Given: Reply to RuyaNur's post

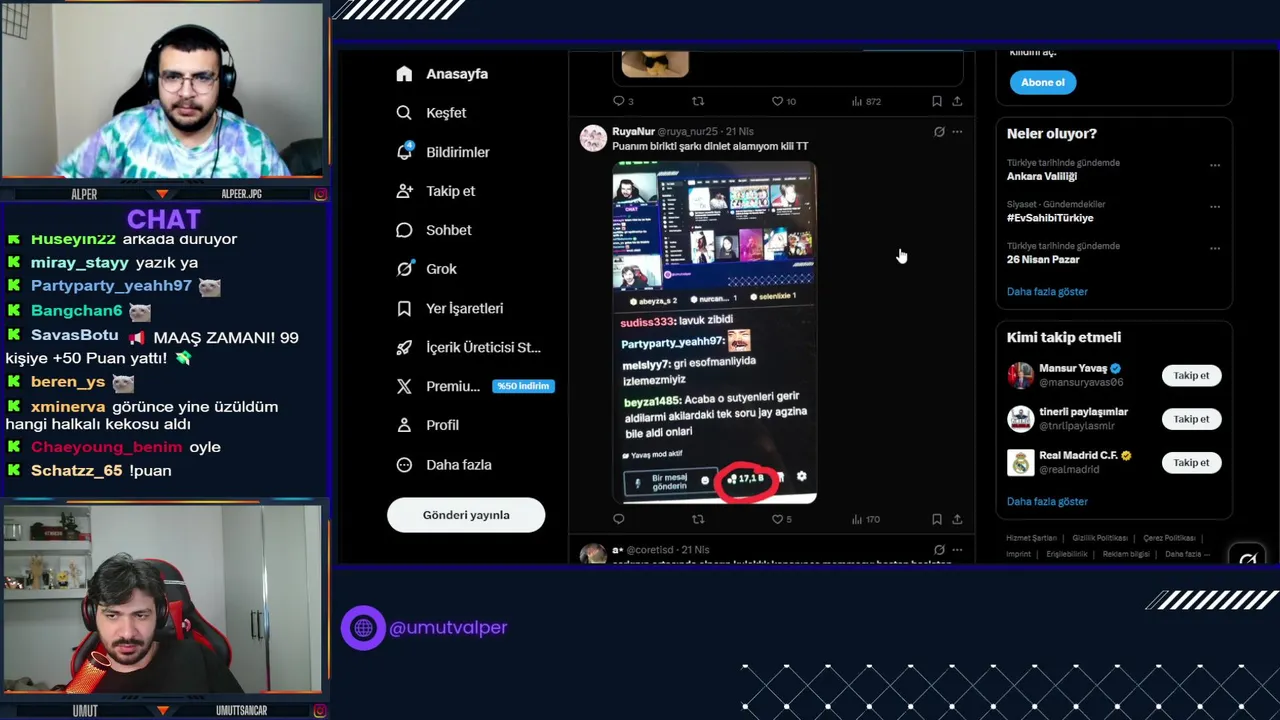Looking at the screenshot, I should 618,519.
